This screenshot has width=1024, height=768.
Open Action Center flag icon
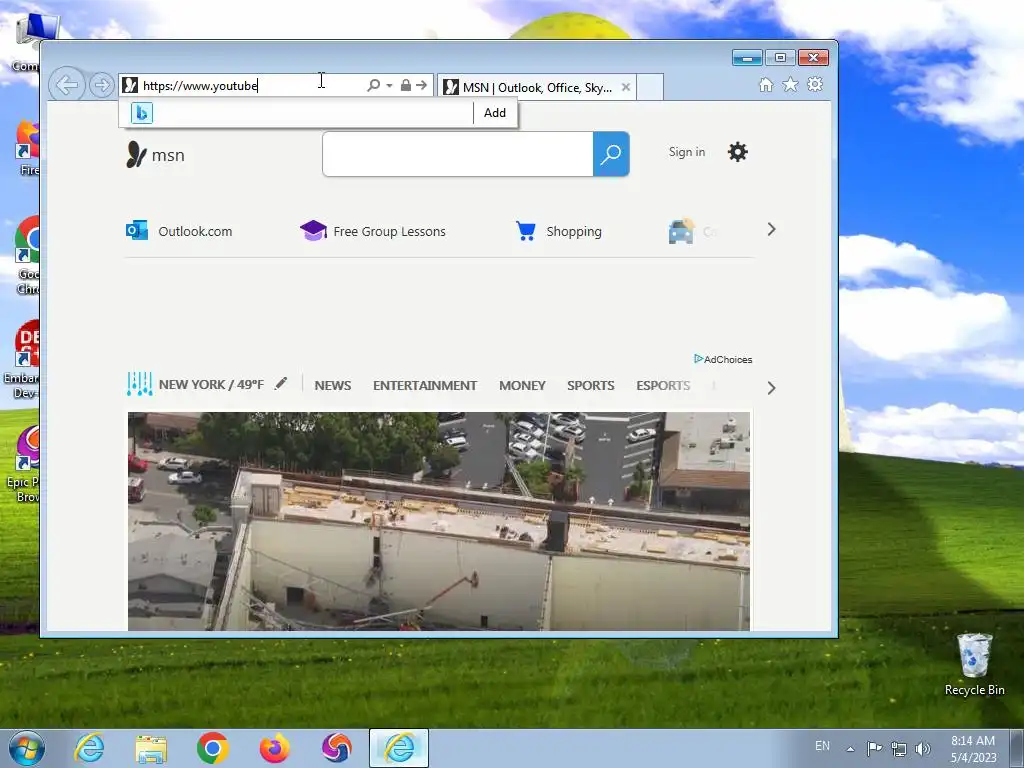874,748
